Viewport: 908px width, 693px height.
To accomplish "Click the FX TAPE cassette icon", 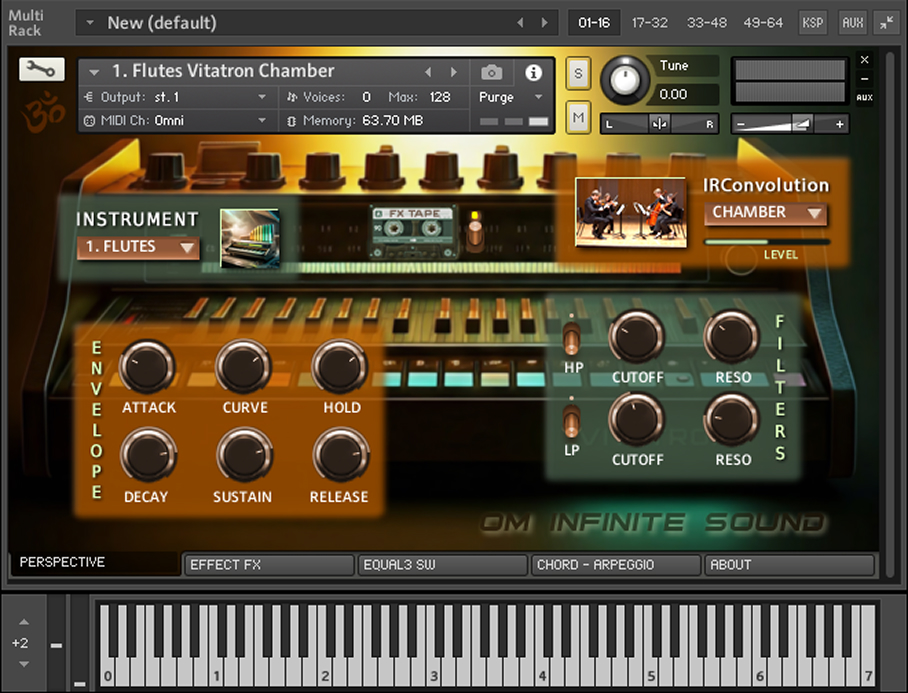I will (413, 233).
